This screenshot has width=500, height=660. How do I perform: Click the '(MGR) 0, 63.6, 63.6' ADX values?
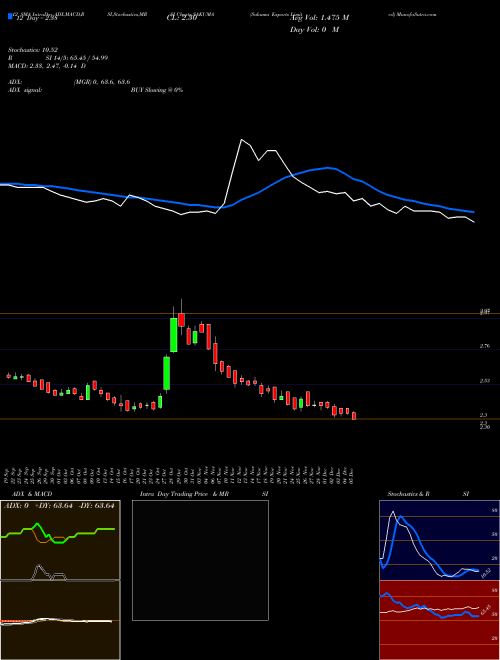[101, 82]
